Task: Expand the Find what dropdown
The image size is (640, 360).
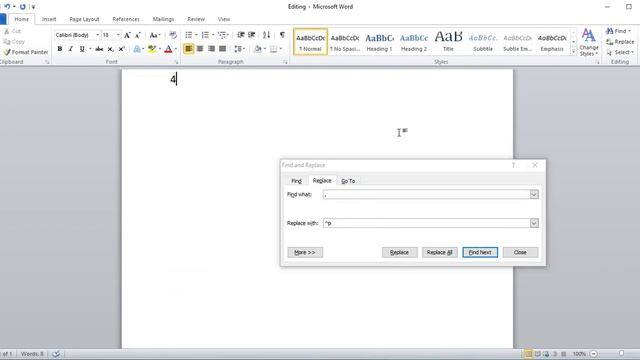Action: tap(534, 195)
